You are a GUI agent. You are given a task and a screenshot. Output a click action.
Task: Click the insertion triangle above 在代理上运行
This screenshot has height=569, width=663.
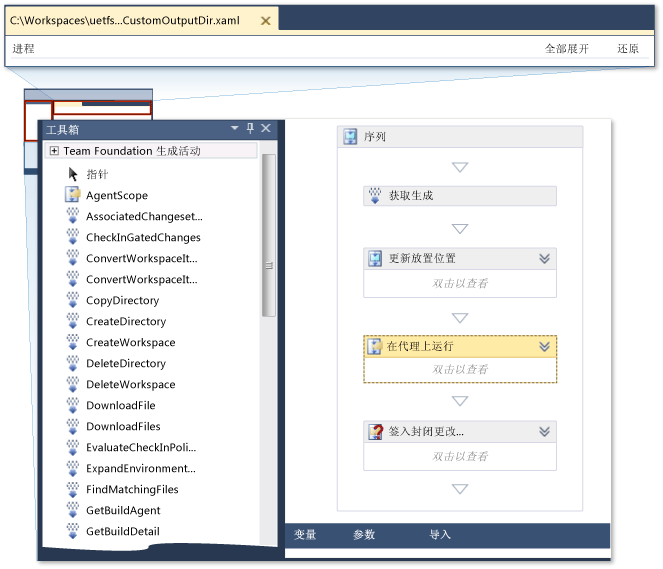460,317
